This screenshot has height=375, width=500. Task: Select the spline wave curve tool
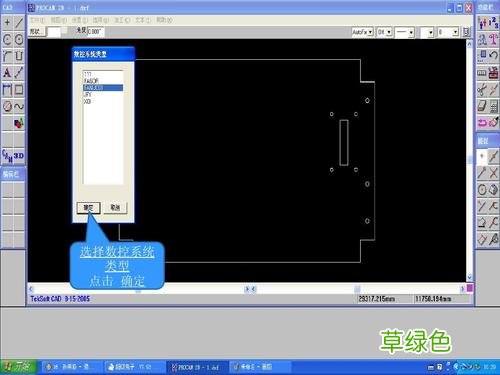click(x=19, y=106)
